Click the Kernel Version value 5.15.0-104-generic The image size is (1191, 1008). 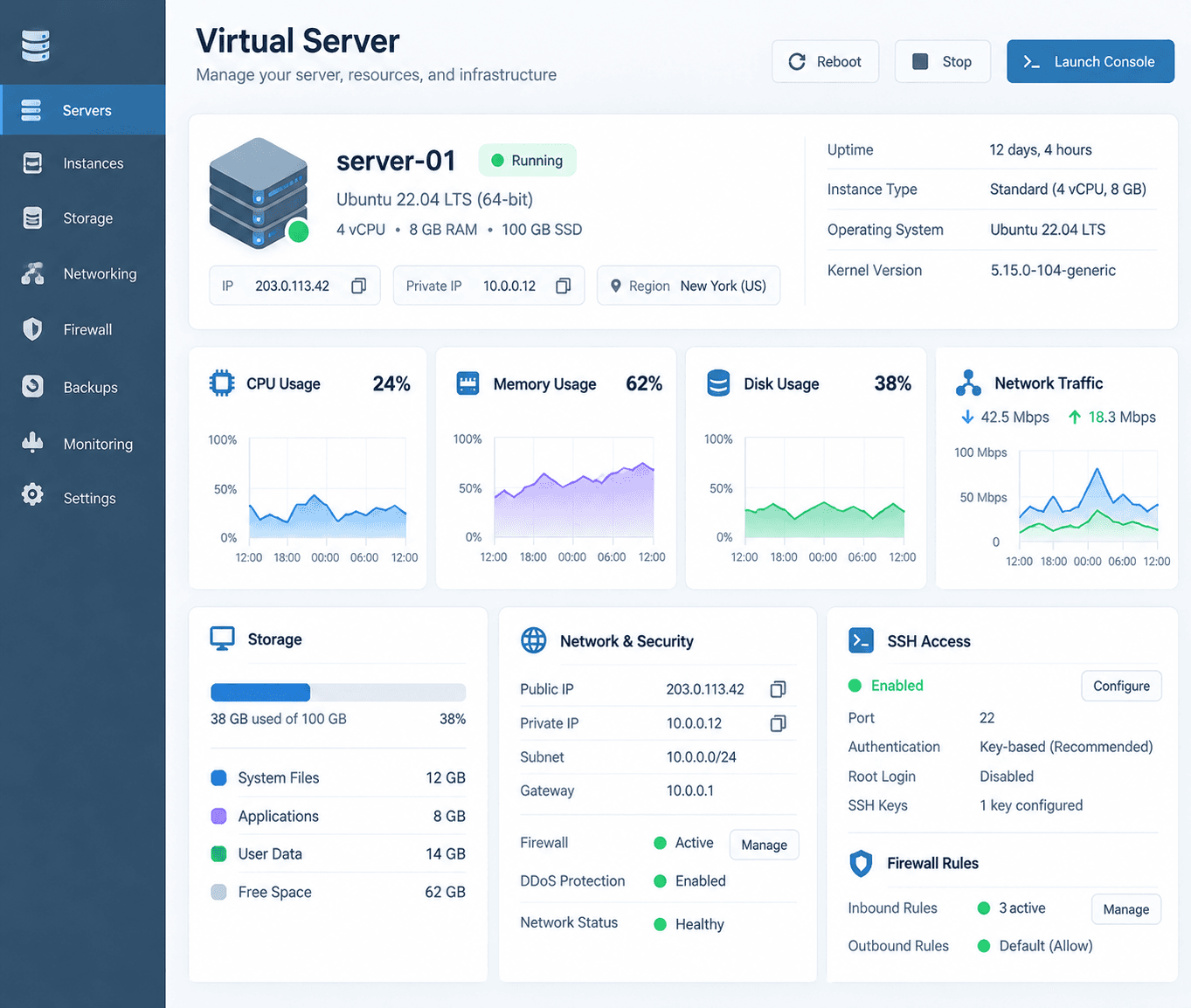click(x=1053, y=270)
